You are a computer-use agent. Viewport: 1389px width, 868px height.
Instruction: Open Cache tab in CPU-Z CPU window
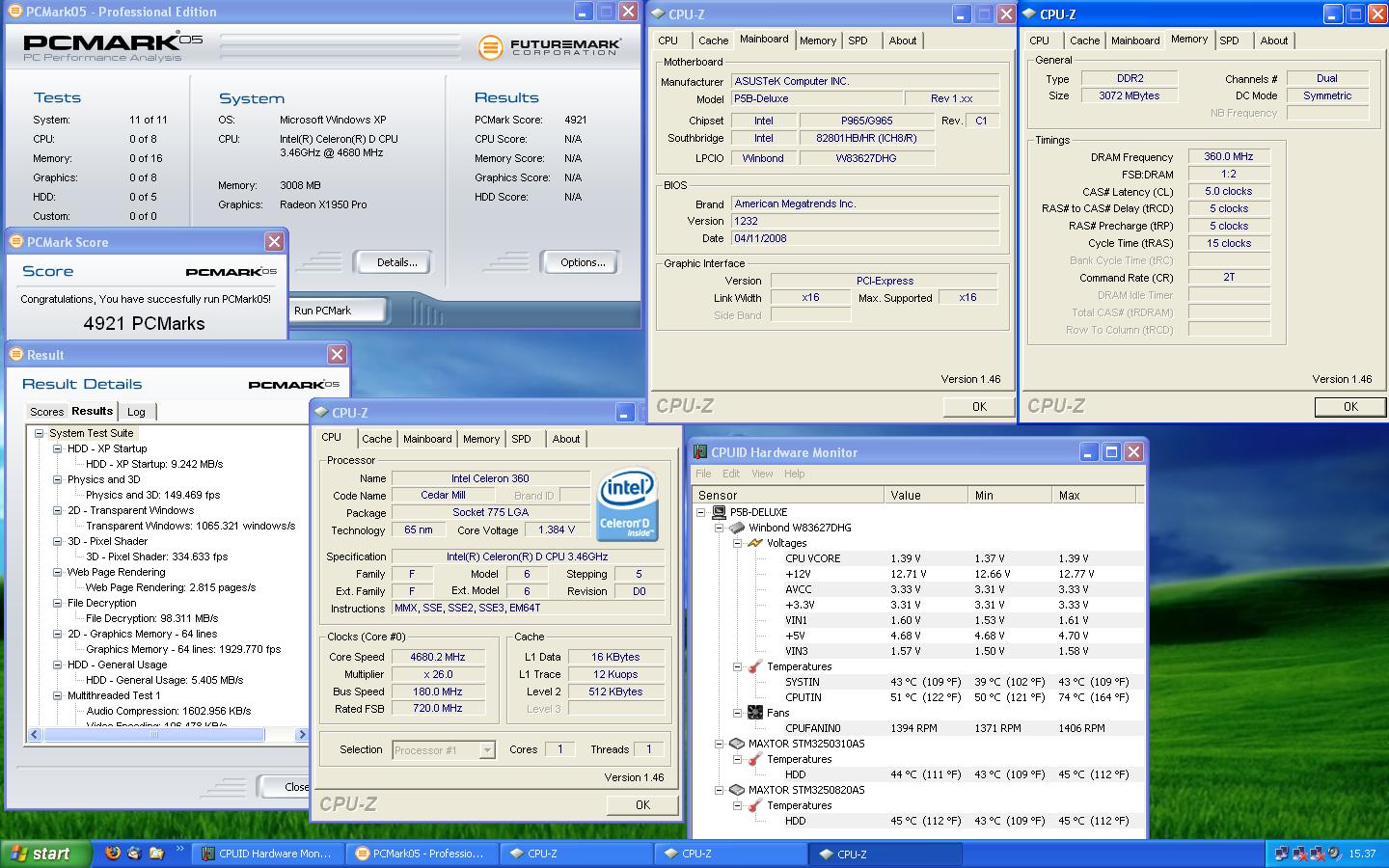376,439
